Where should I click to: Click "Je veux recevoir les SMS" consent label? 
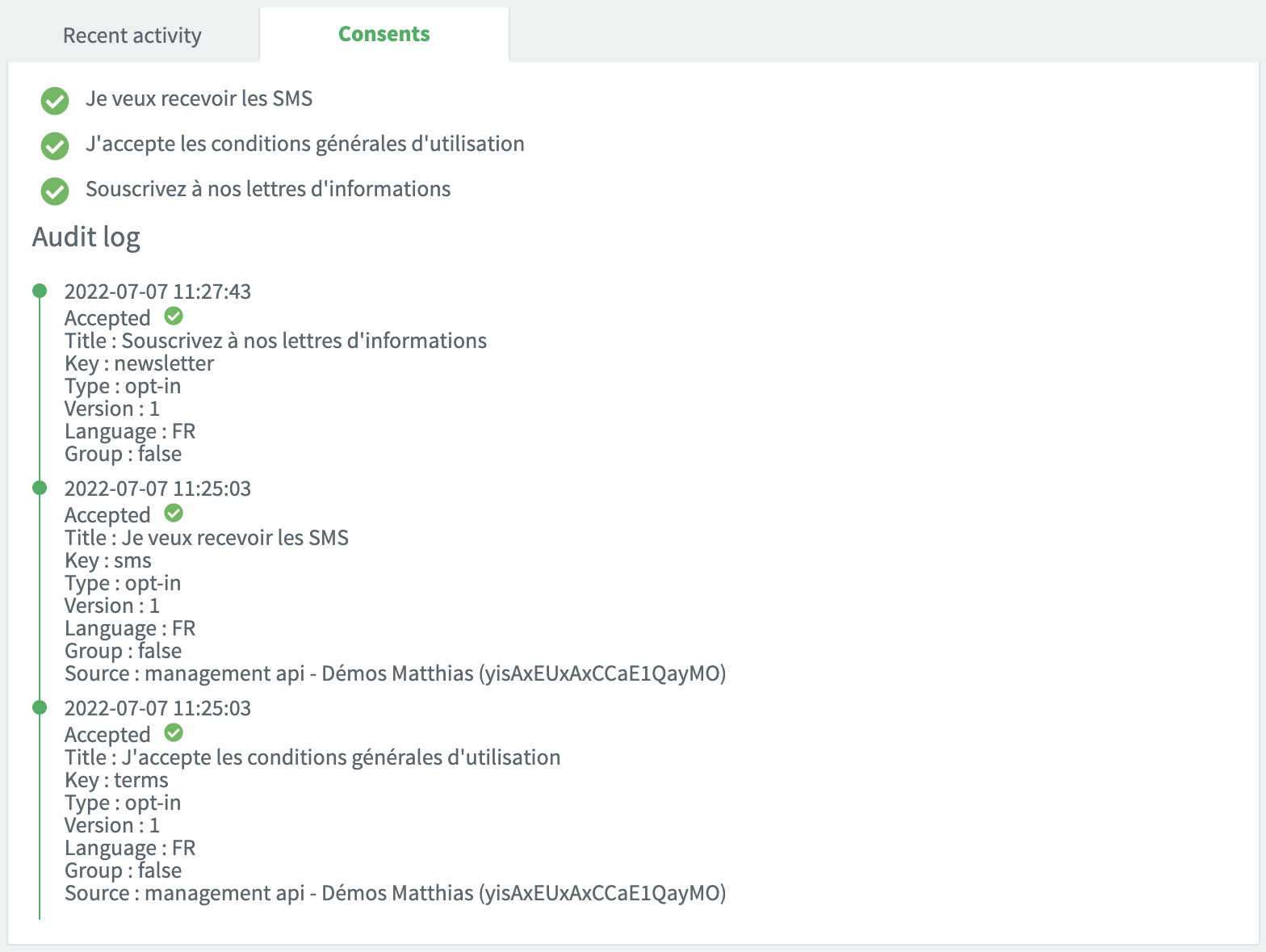(199, 99)
